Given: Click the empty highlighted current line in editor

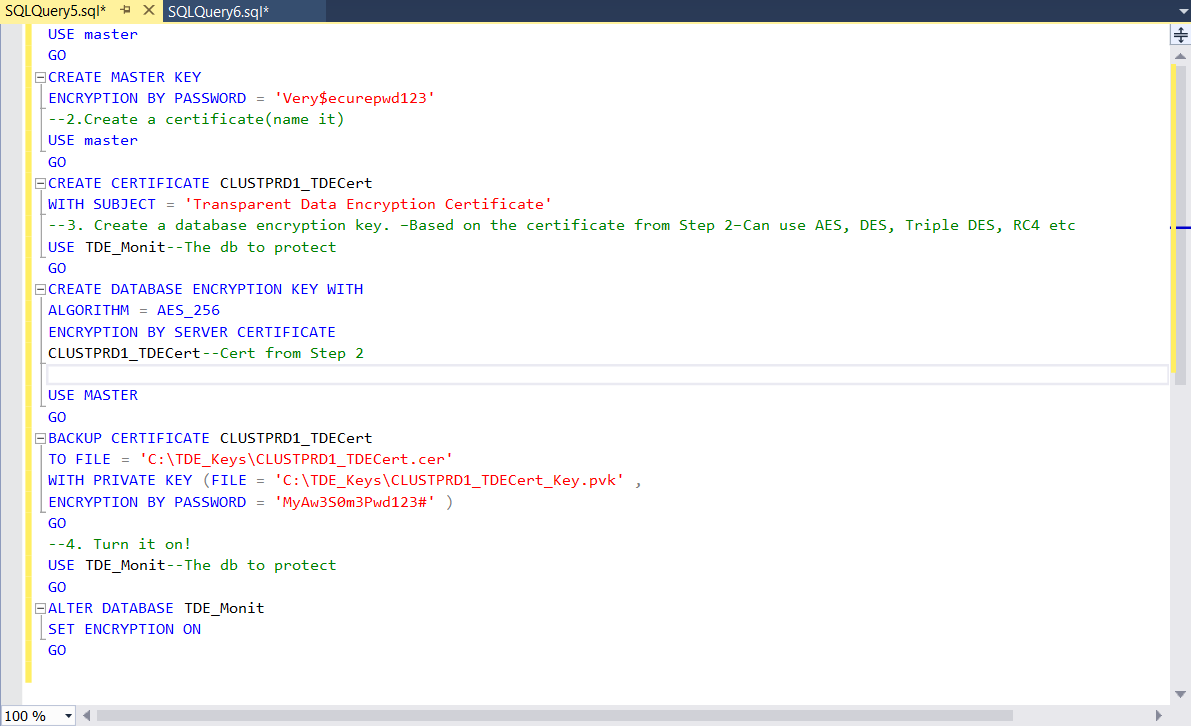Looking at the screenshot, I should (607, 374).
